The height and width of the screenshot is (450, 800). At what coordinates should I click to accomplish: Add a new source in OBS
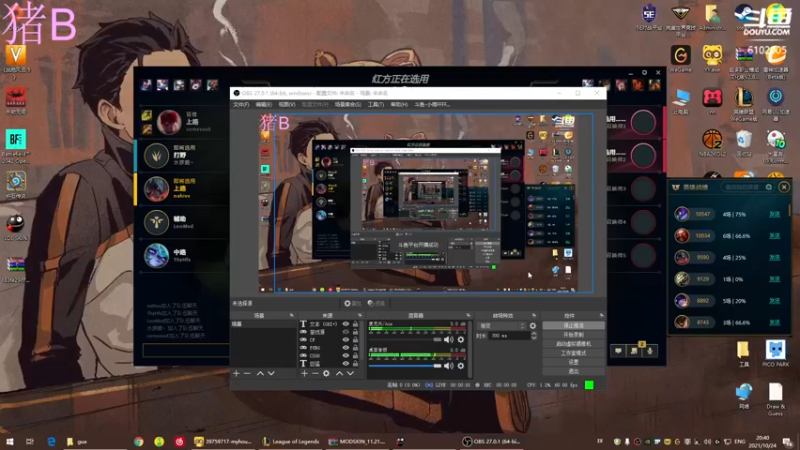(x=304, y=373)
